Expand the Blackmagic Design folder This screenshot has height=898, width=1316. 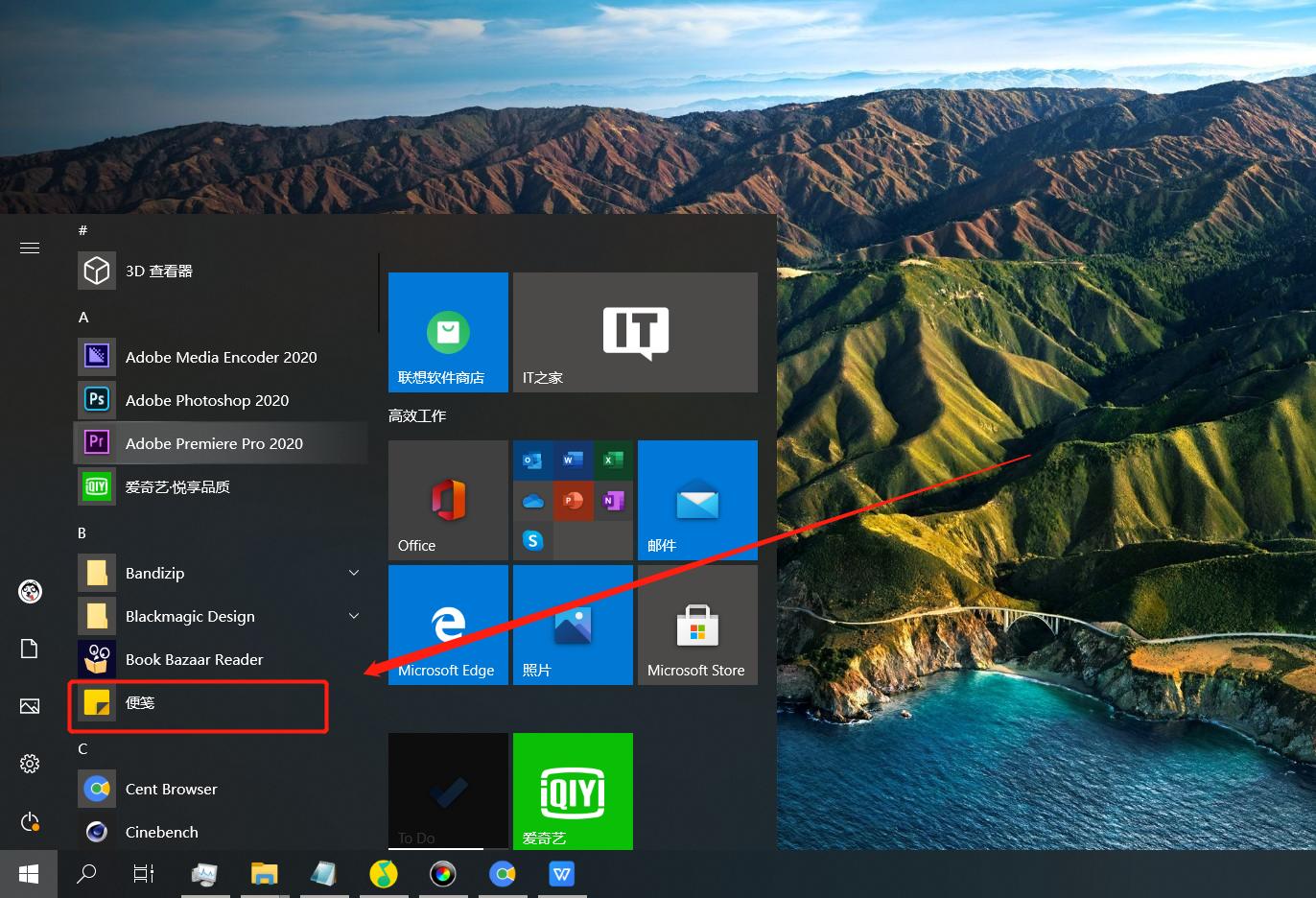click(354, 616)
